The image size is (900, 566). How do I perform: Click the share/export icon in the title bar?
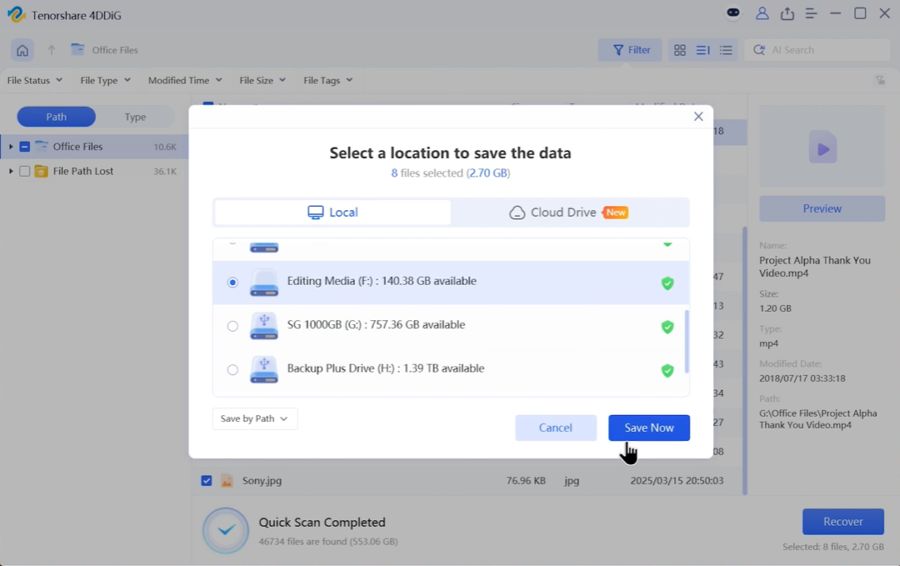[x=787, y=13]
